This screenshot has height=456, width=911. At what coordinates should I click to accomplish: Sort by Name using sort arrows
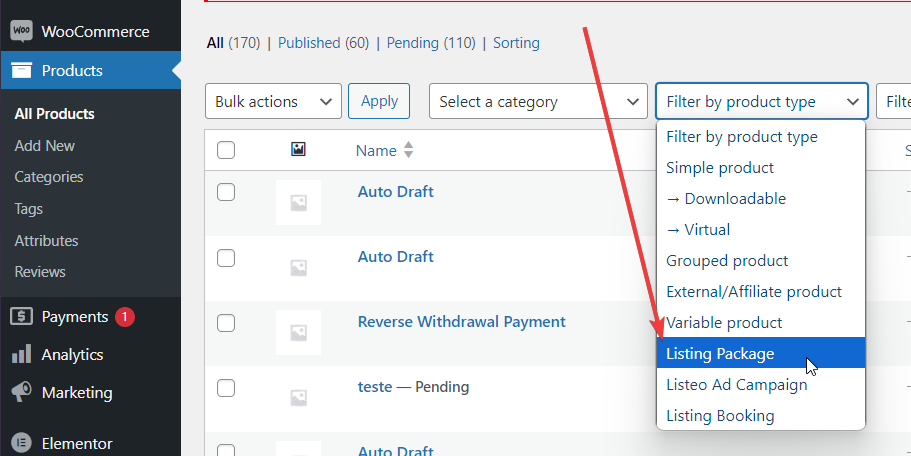click(408, 151)
